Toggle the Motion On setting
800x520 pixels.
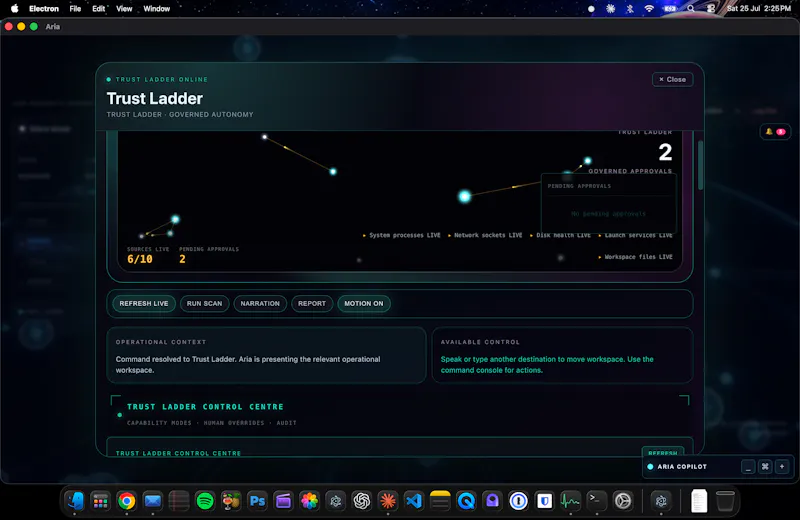tap(364, 304)
